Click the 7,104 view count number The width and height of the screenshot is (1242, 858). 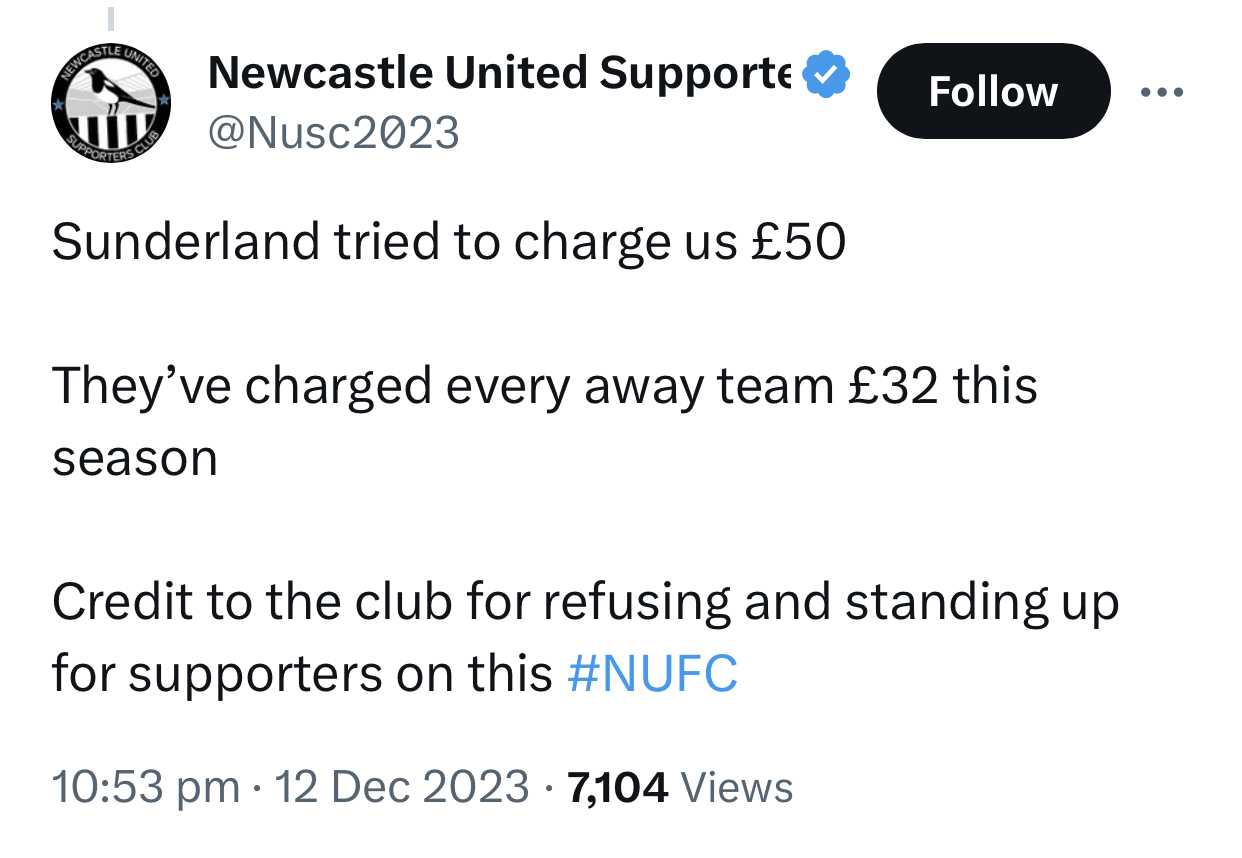coord(617,787)
